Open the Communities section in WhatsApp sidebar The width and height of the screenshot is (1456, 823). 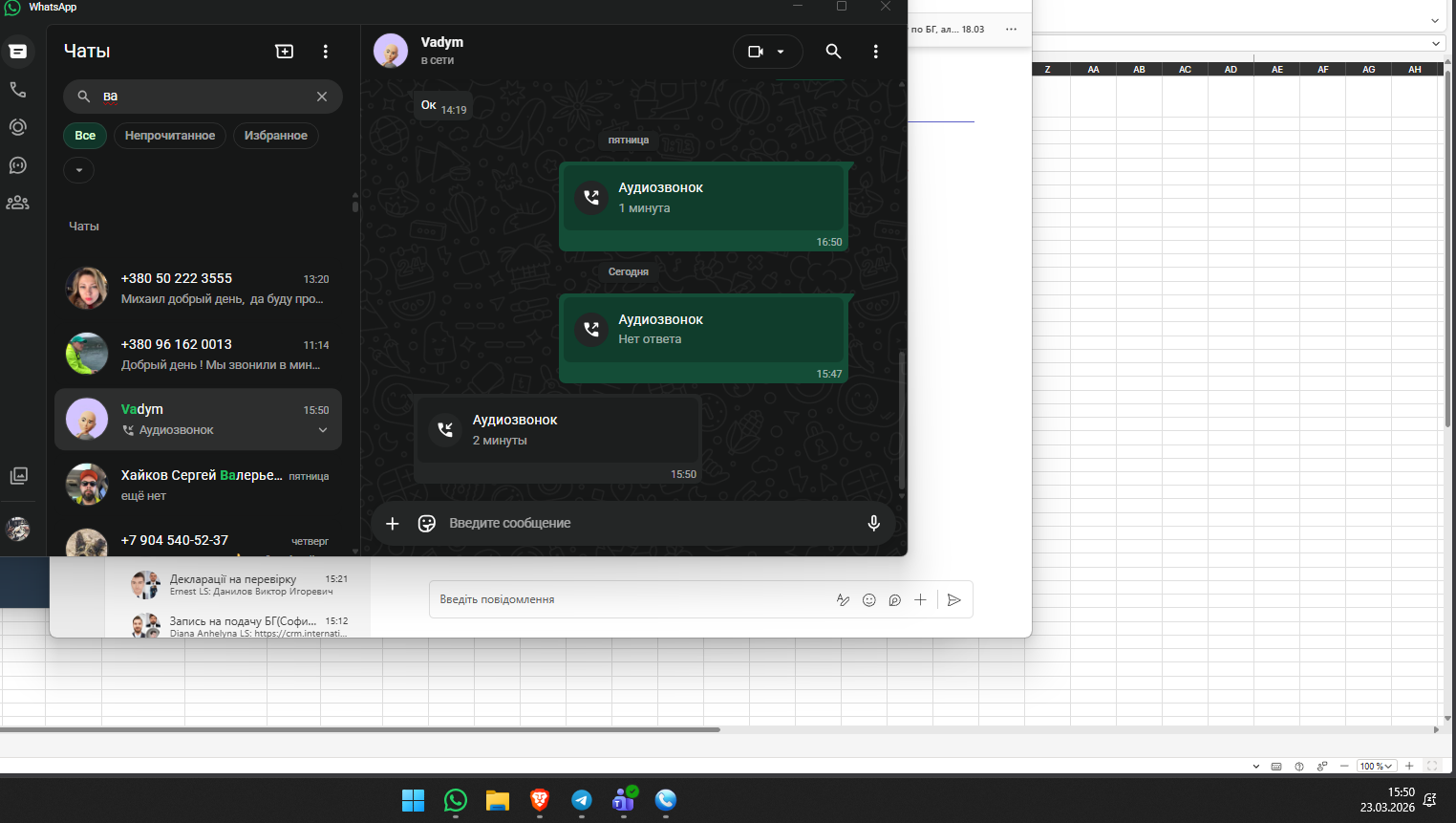point(18,203)
